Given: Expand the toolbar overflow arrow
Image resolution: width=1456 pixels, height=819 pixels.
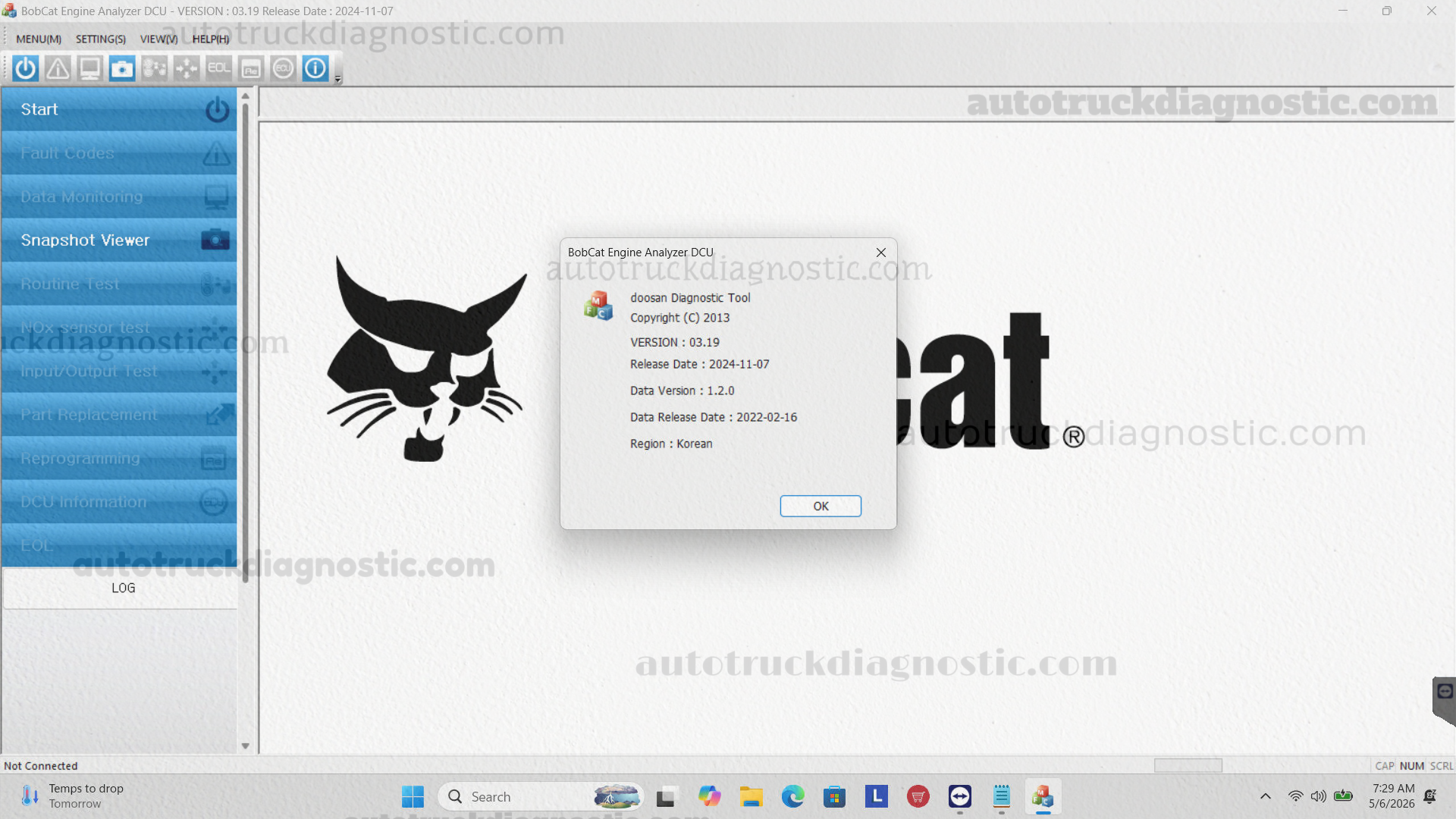Looking at the screenshot, I should click(x=338, y=78).
